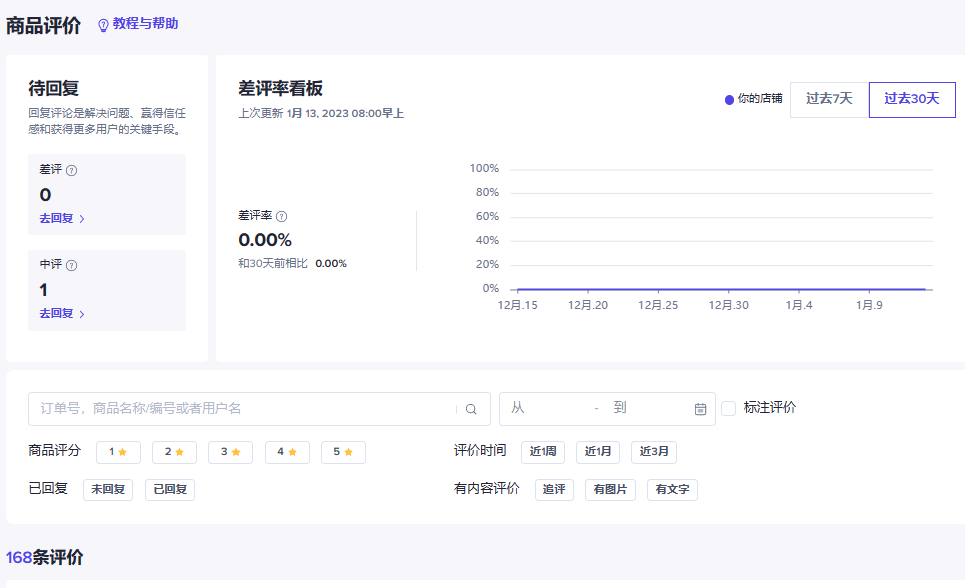
Task: Toggle the 已回复 filter
Action: coord(169,490)
